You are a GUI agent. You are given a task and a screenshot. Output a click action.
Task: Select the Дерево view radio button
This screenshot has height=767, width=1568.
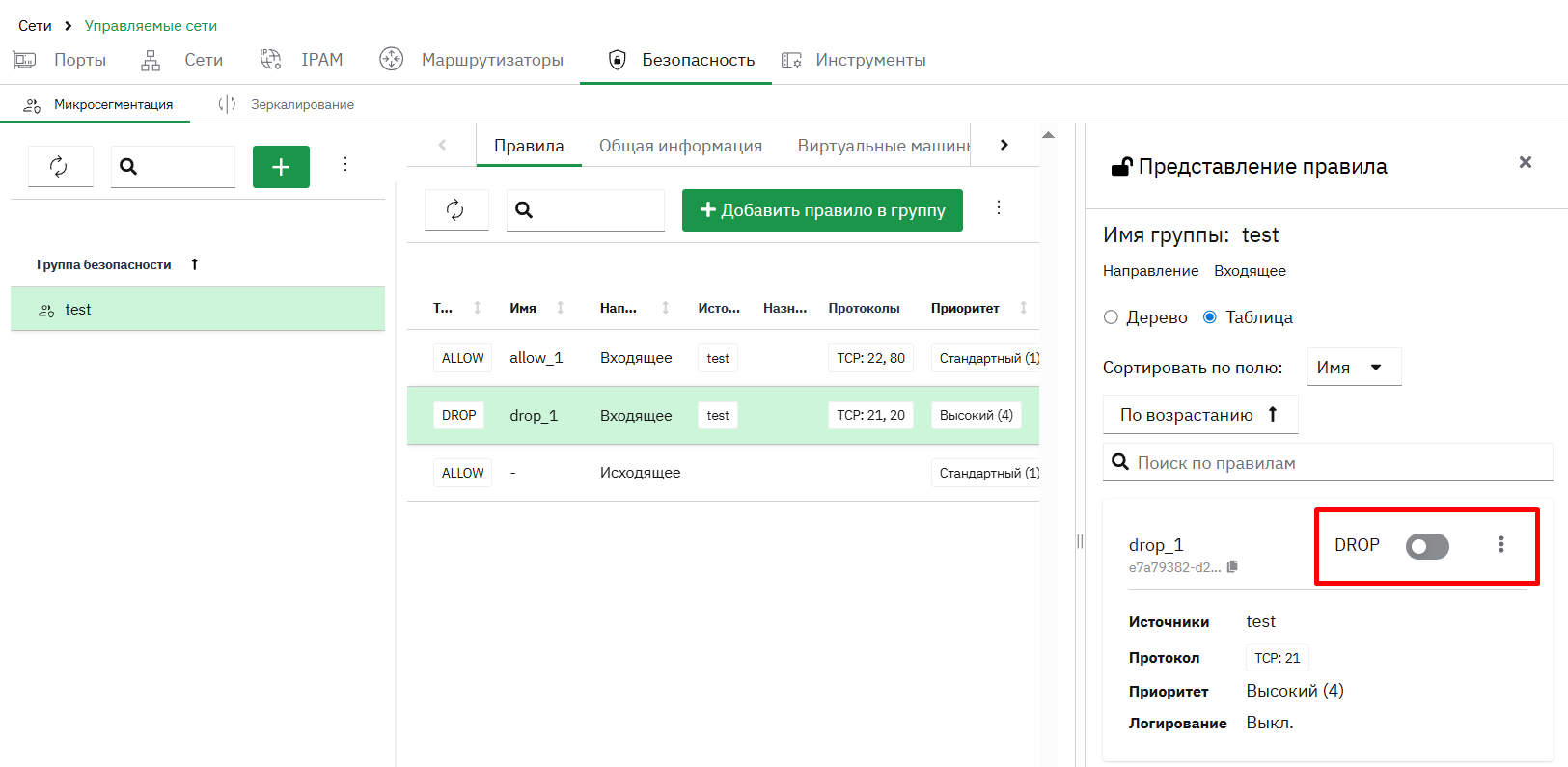pos(1111,317)
